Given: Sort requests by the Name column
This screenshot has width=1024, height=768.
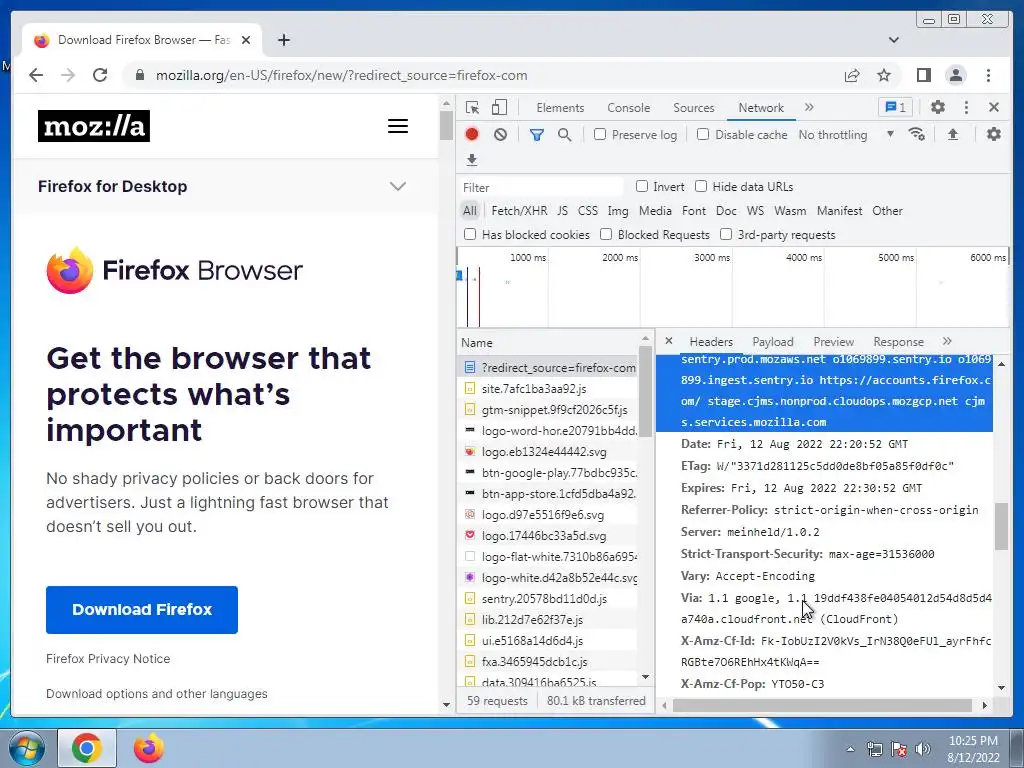Looking at the screenshot, I should (547, 343).
